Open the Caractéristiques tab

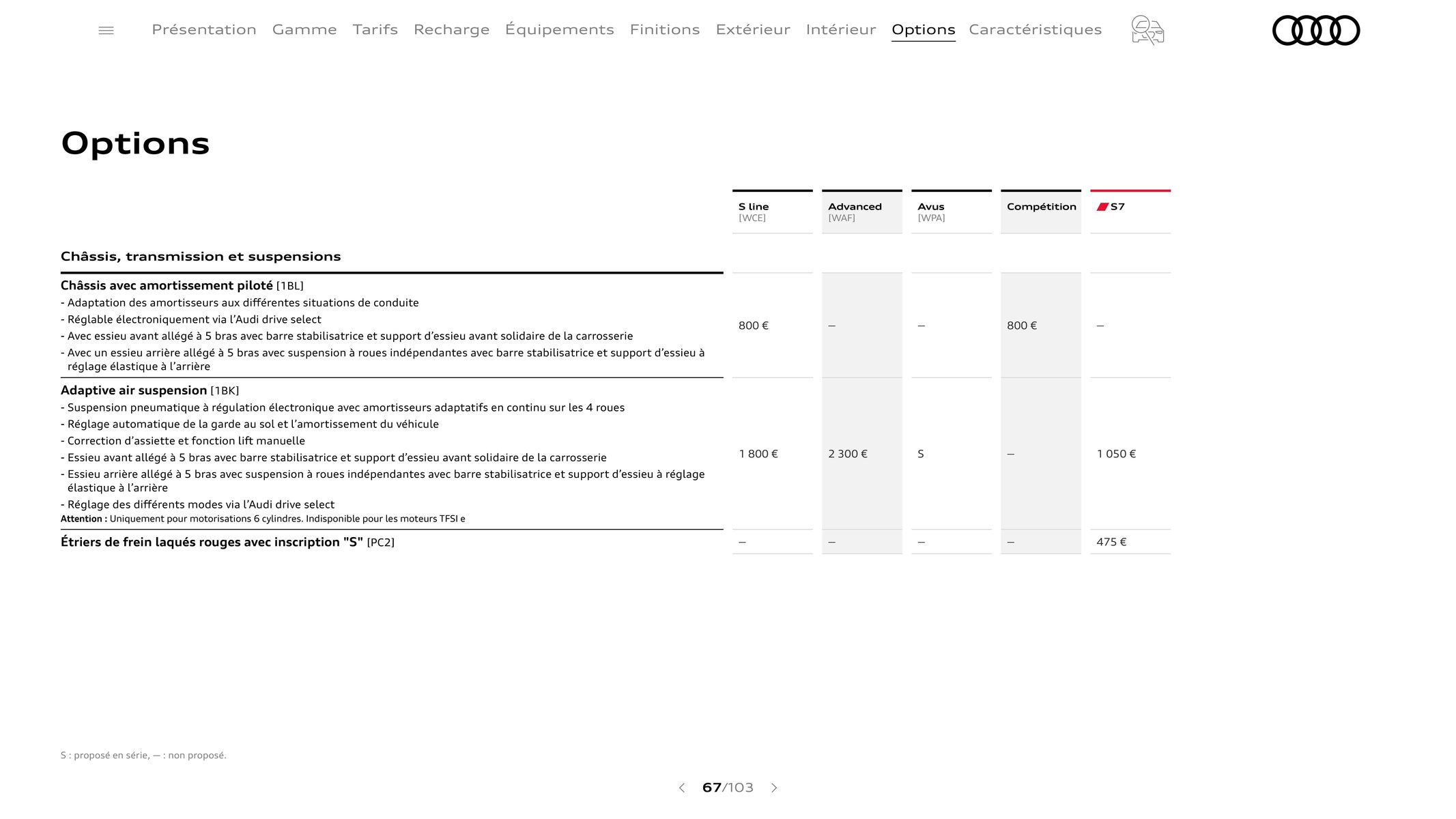pos(1035,29)
